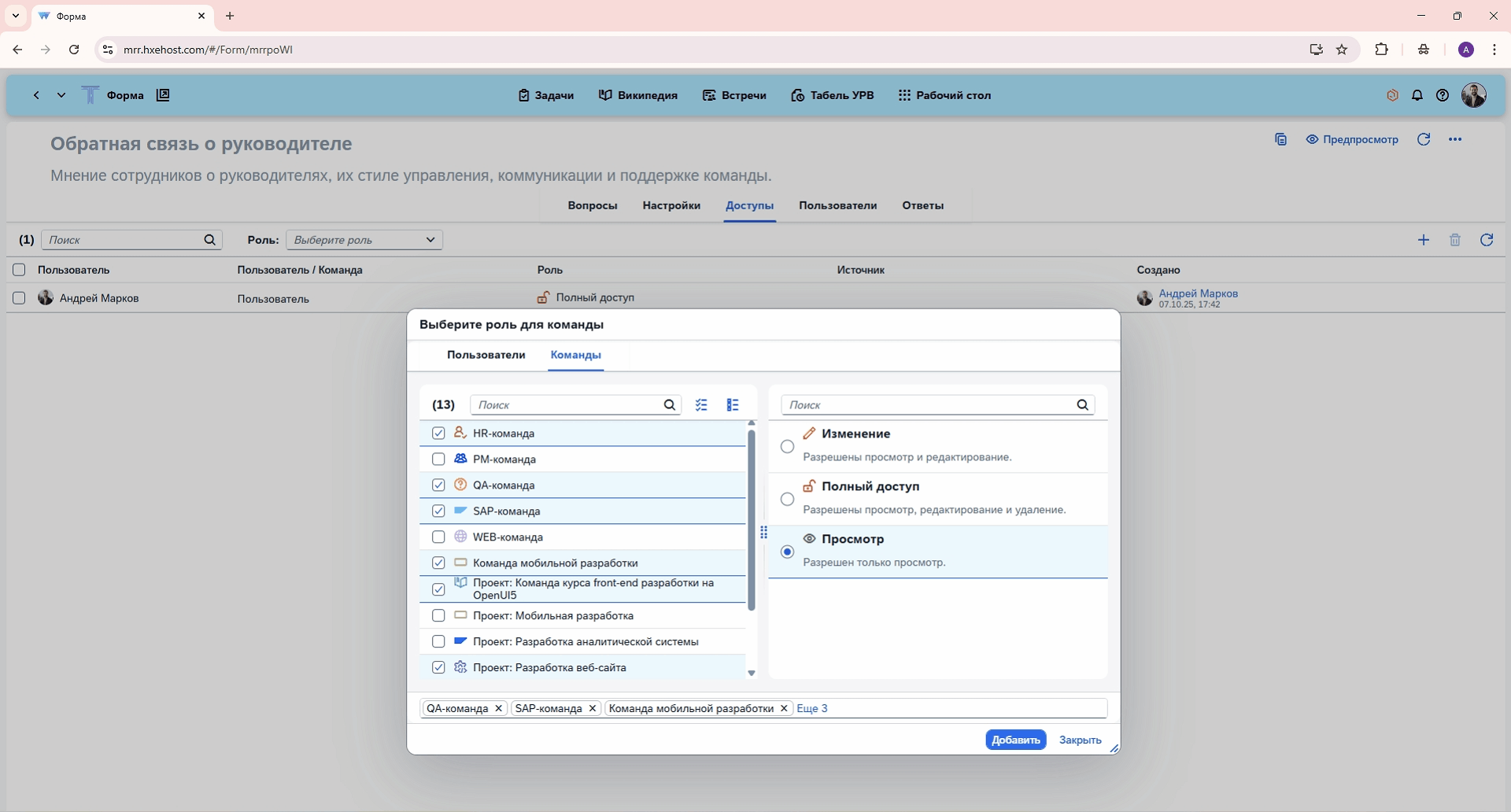
Task: Click the notifications bell icon
Action: click(x=1417, y=95)
